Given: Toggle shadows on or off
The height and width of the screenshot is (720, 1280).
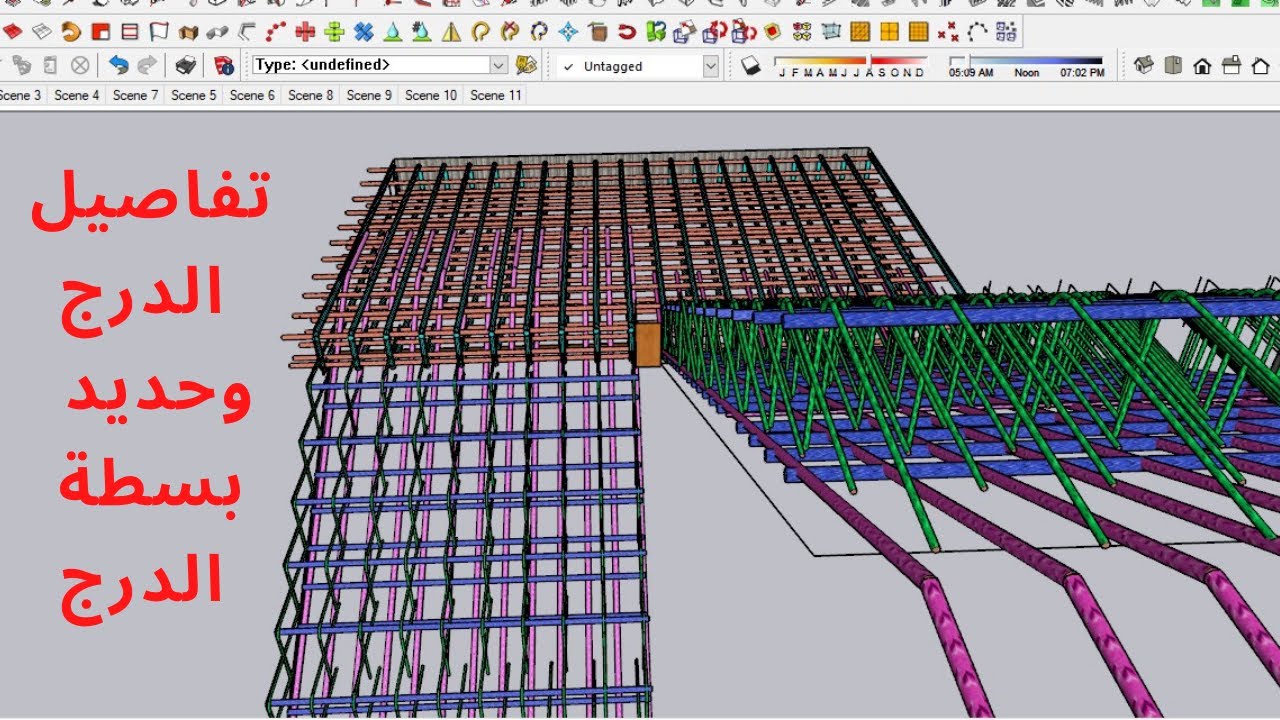Looking at the screenshot, I should coord(751,66).
